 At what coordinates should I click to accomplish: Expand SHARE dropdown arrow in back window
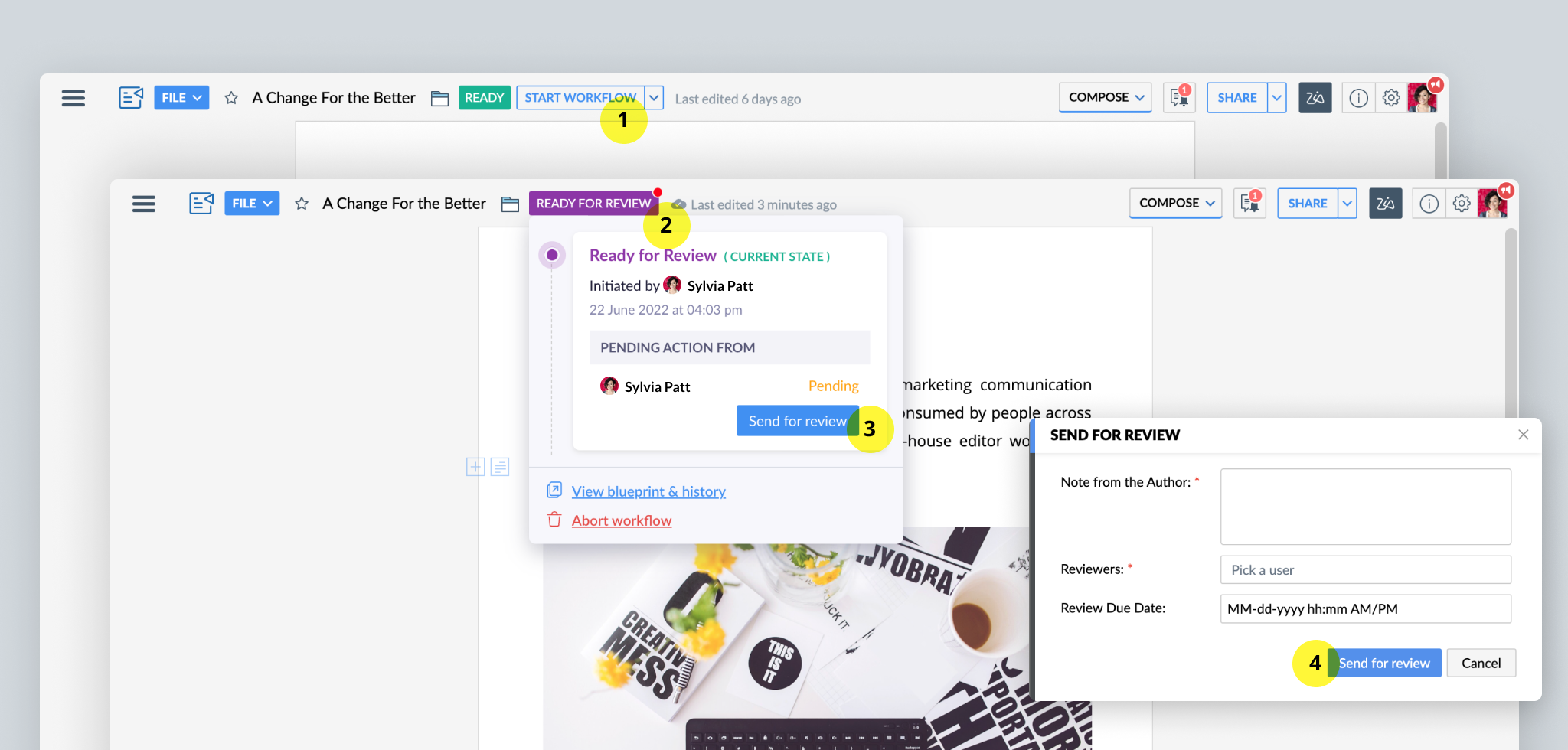1277,98
